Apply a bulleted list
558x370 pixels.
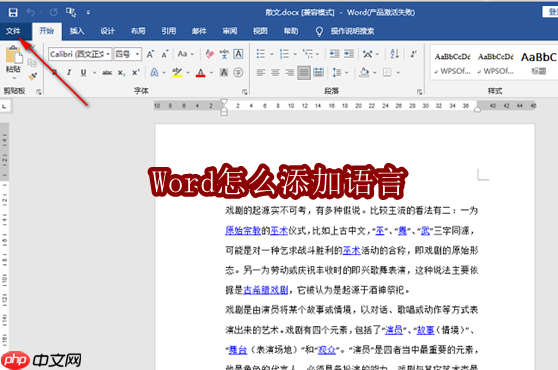[x=261, y=54]
